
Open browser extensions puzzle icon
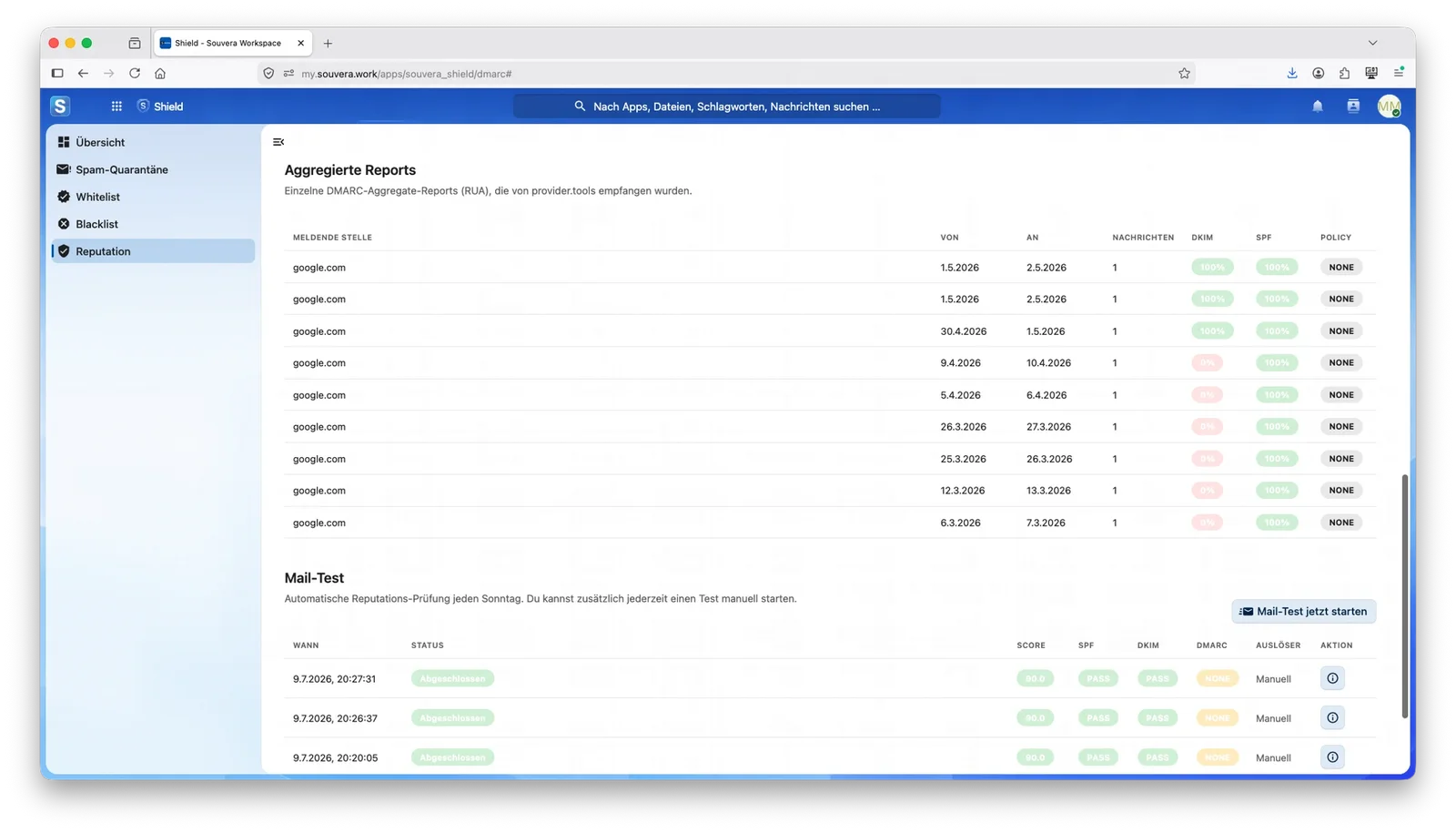1344,73
